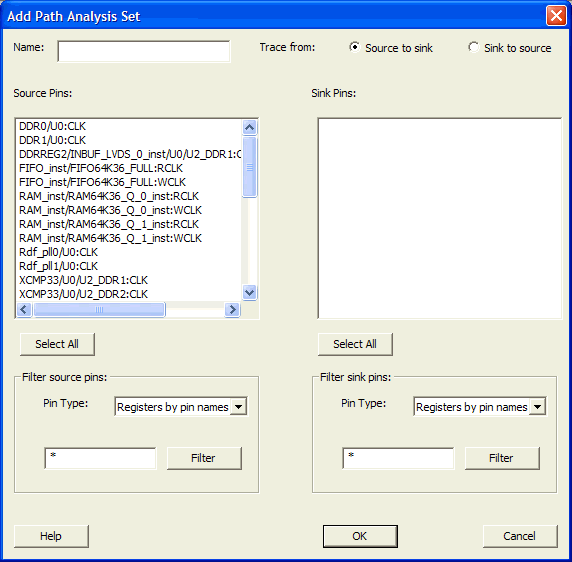Click the sink pins filter text field
This screenshot has width=572, height=562.
(398, 458)
